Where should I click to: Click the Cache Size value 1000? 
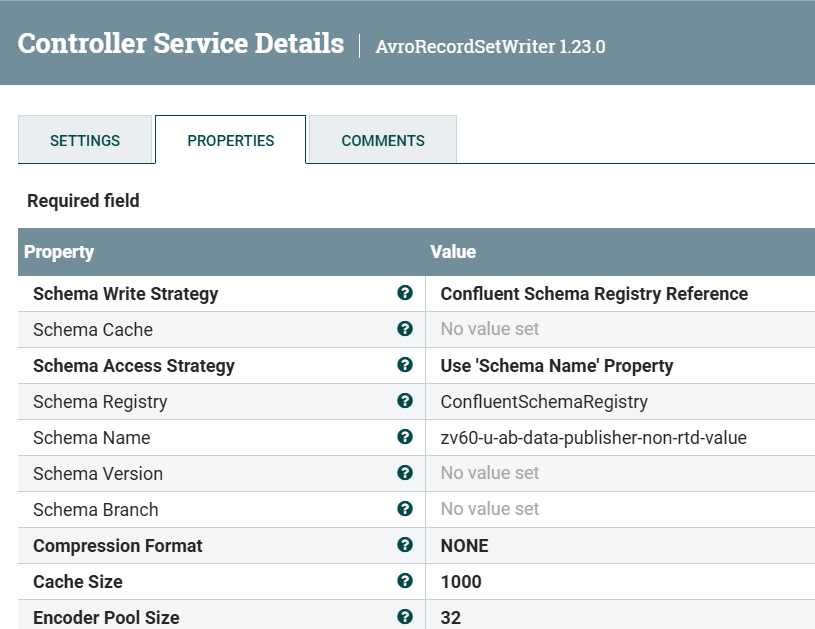click(x=461, y=582)
